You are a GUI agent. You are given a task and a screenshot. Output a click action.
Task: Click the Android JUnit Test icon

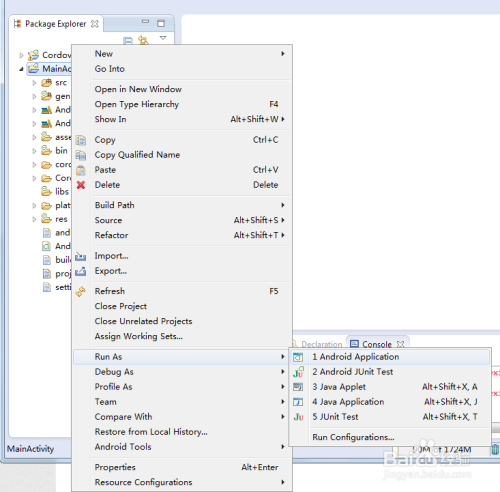298,372
